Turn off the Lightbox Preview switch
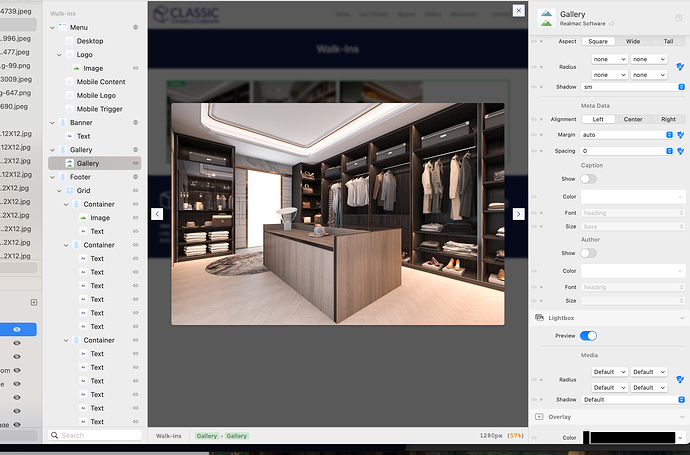The width and height of the screenshot is (690, 455). (x=588, y=336)
